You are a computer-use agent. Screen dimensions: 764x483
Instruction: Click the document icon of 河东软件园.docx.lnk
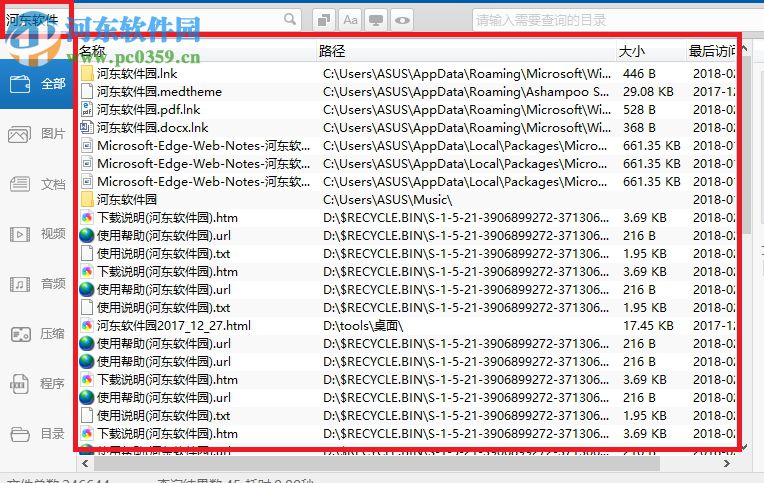click(87, 128)
